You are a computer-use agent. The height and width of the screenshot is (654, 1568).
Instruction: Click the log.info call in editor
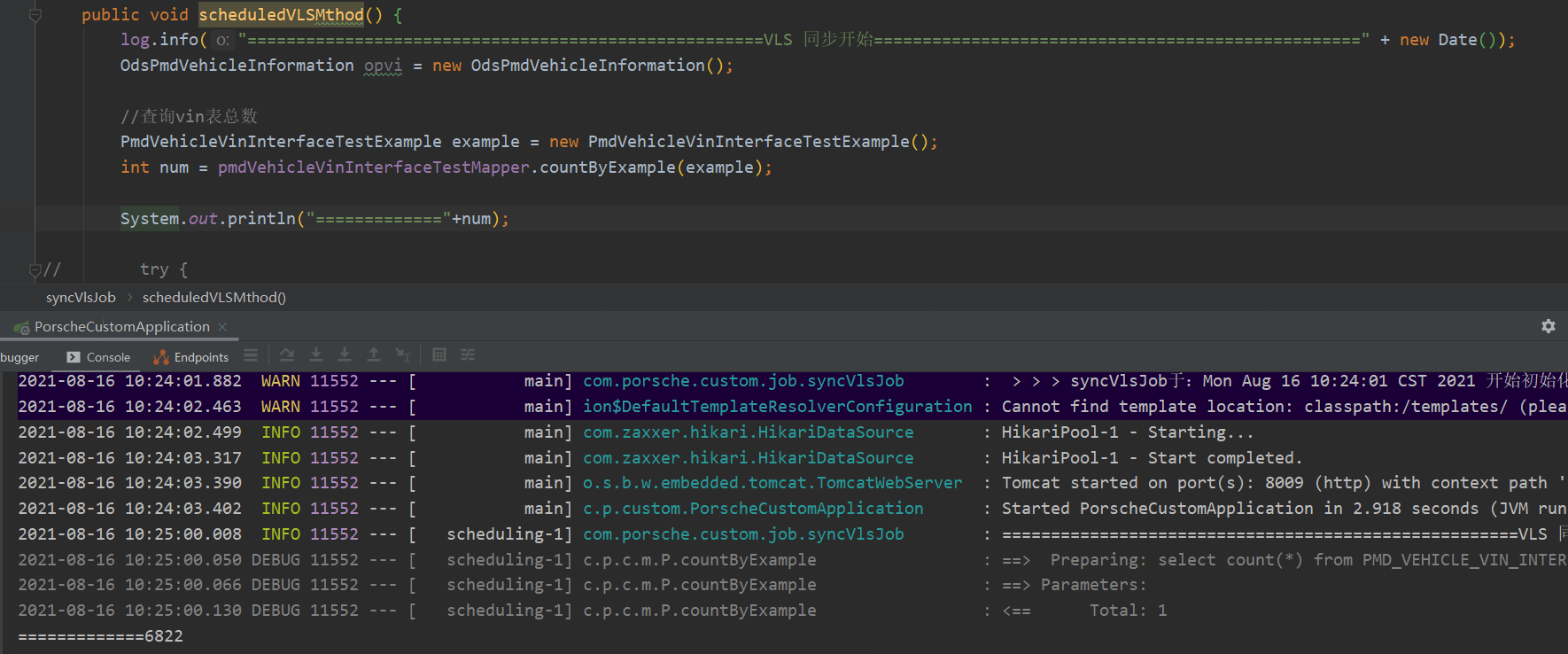(159, 40)
